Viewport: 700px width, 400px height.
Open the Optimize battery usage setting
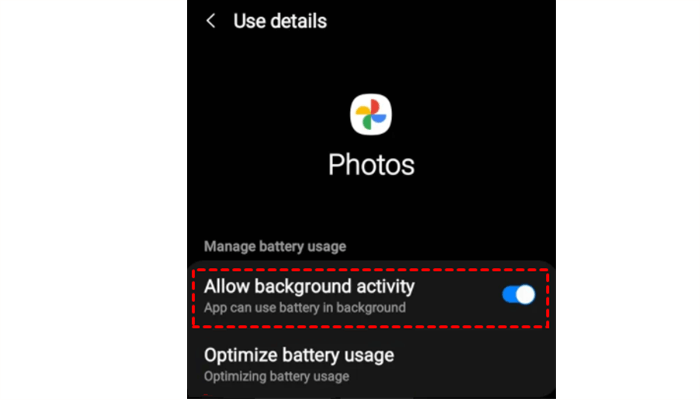click(x=371, y=365)
